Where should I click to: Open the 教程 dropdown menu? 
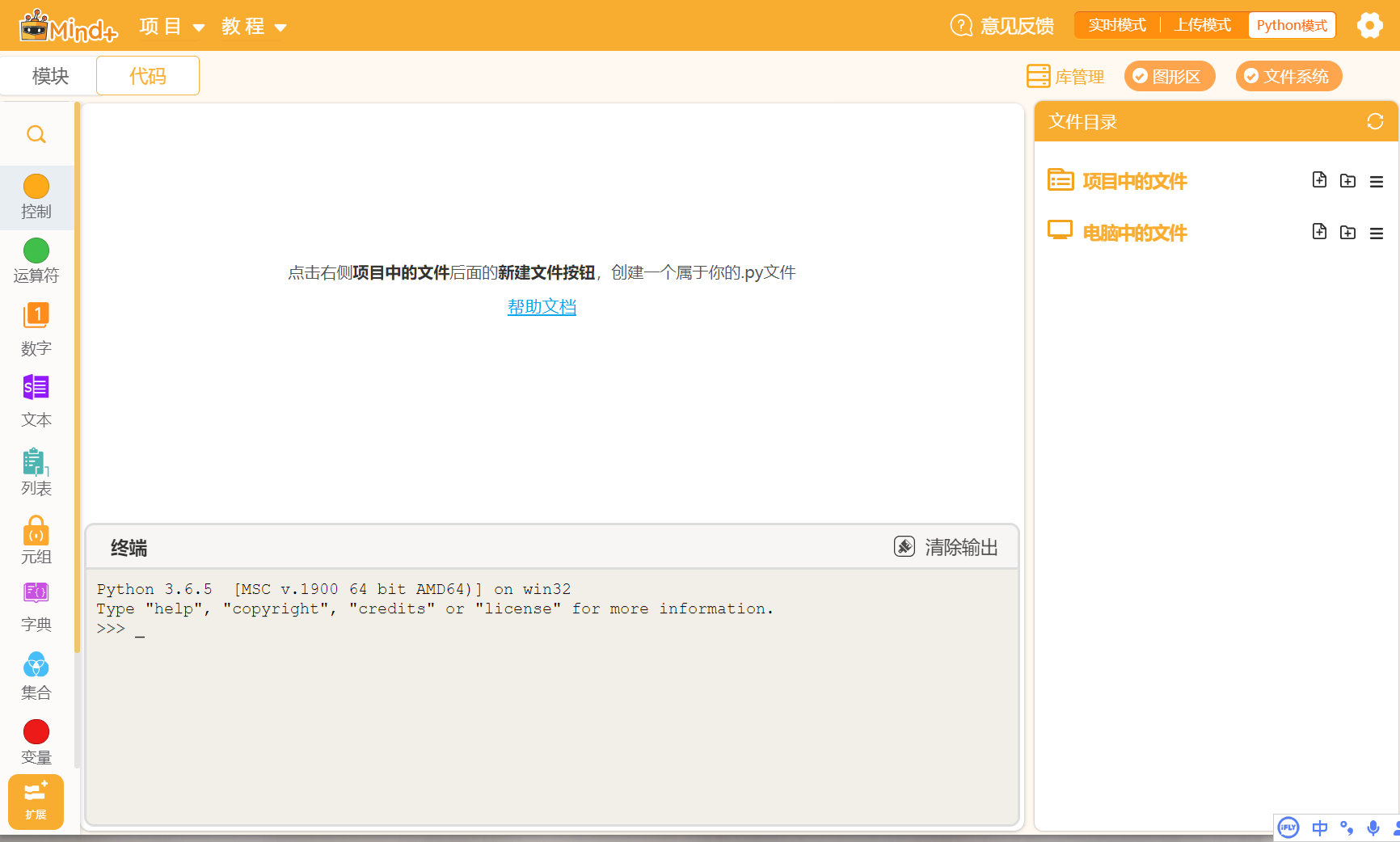(254, 27)
